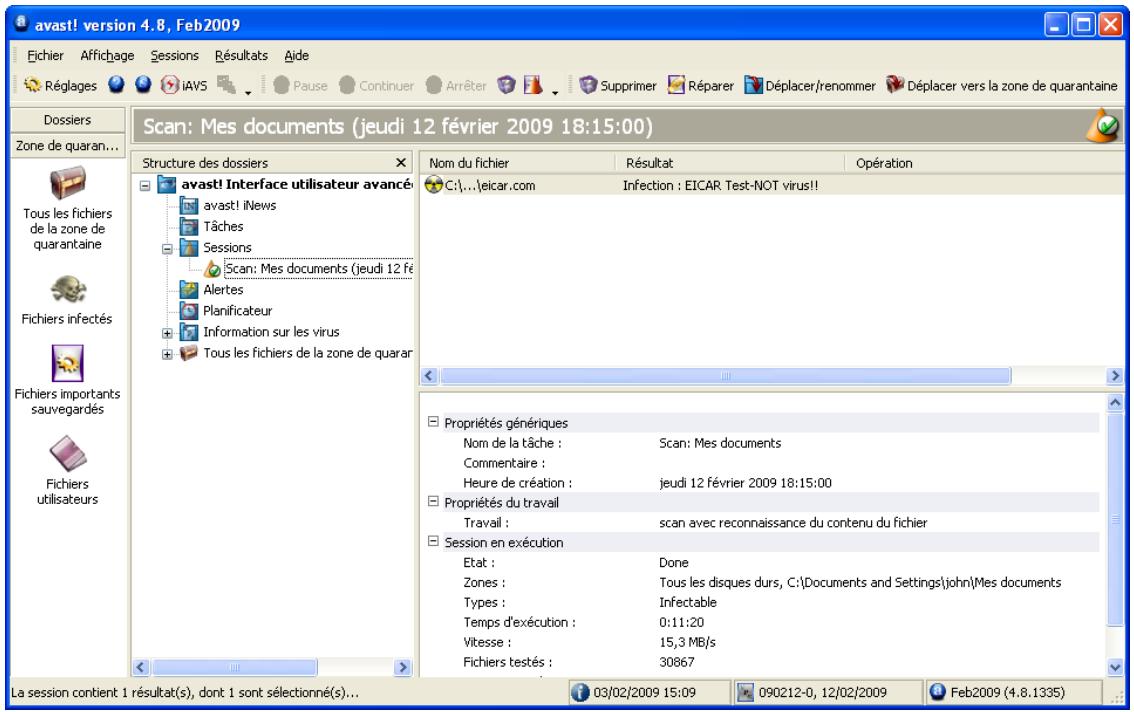Select Alertes in the tree

[223, 289]
